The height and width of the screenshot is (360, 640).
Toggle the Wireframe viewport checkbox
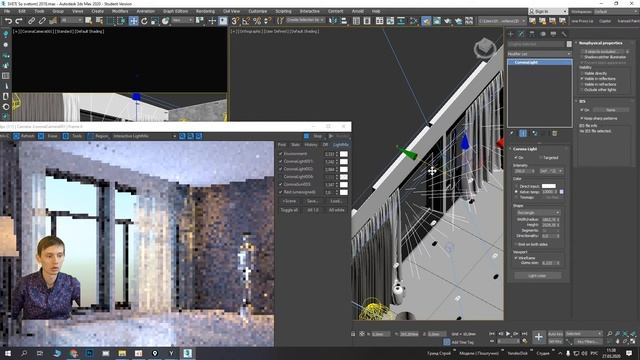pyautogui.click(x=516, y=258)
